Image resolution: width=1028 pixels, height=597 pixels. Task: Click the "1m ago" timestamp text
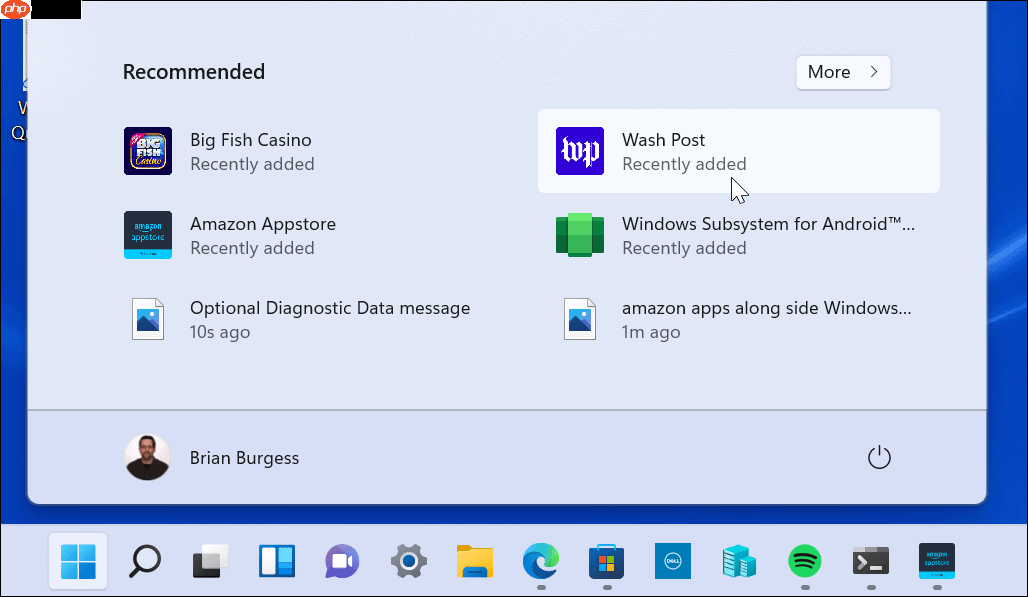tap(651, 332)
